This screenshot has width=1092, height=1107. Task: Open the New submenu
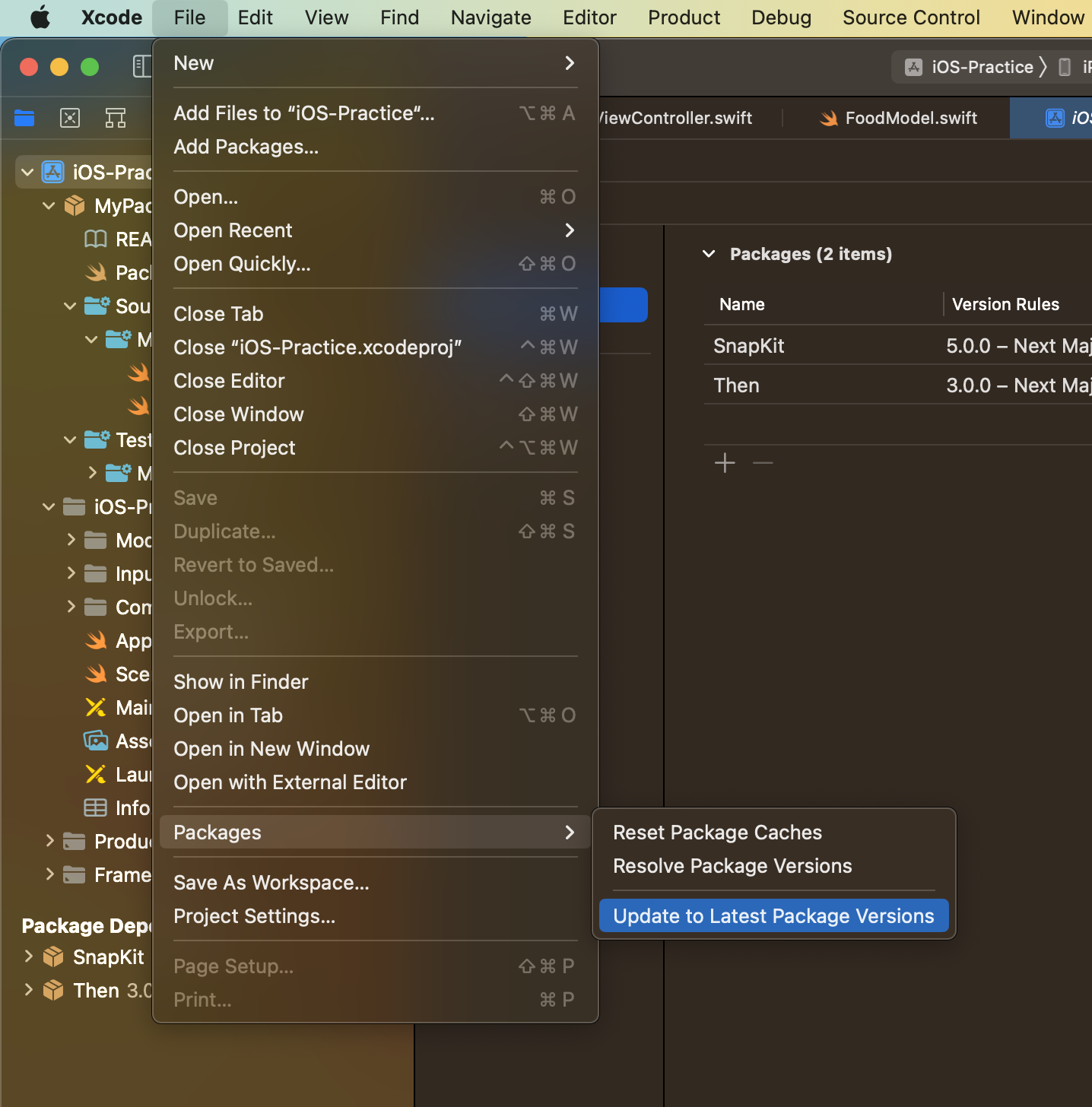[x=376, y=63]
